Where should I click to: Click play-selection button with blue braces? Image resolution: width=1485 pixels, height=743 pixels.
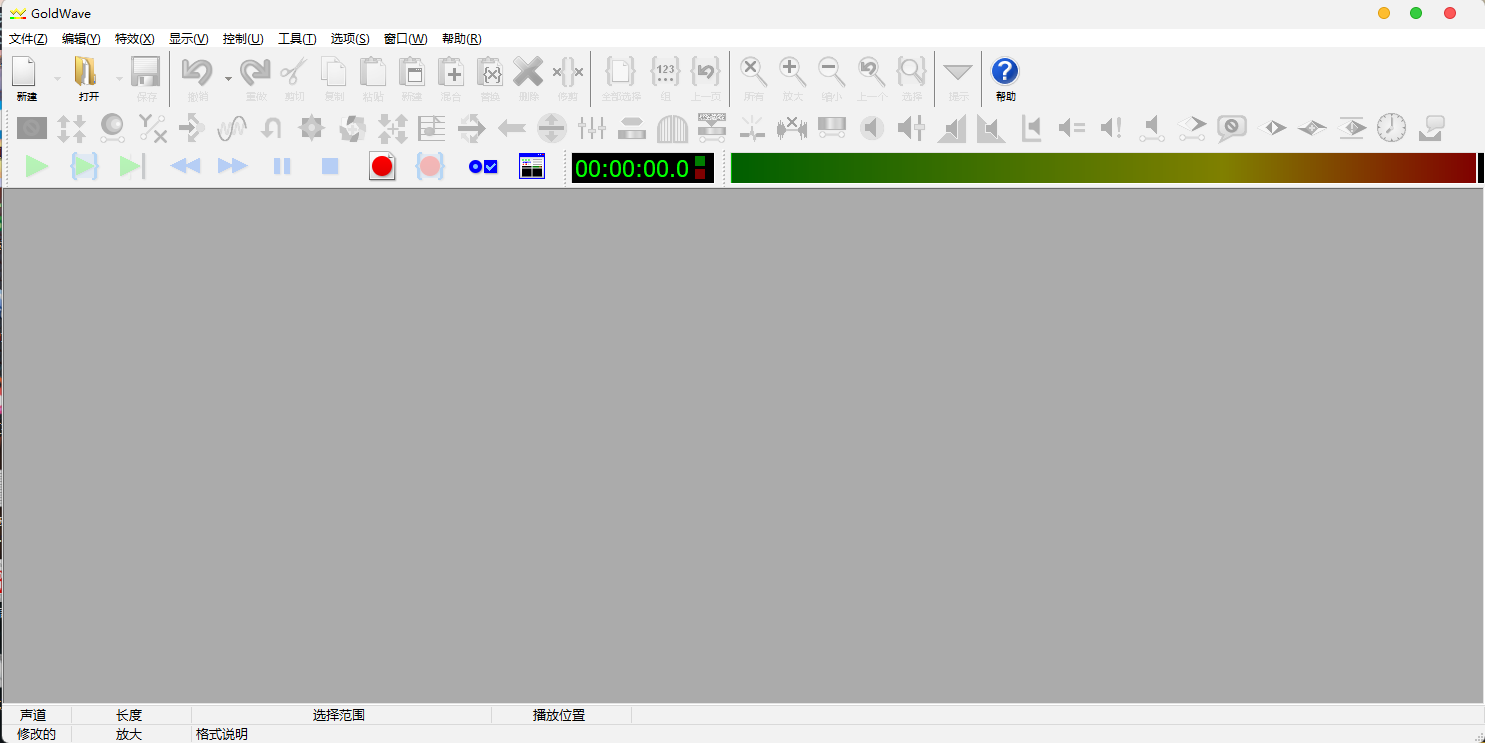(85, 167)
